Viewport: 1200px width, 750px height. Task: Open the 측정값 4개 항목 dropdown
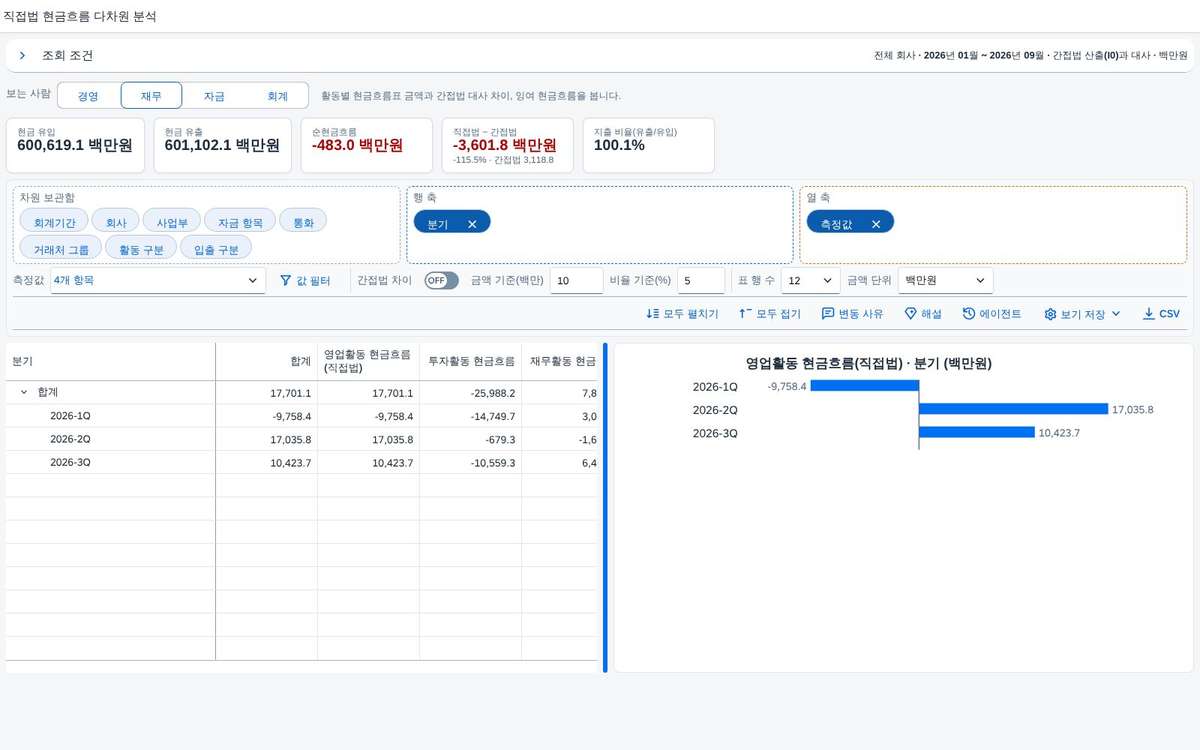coord(157,281)
